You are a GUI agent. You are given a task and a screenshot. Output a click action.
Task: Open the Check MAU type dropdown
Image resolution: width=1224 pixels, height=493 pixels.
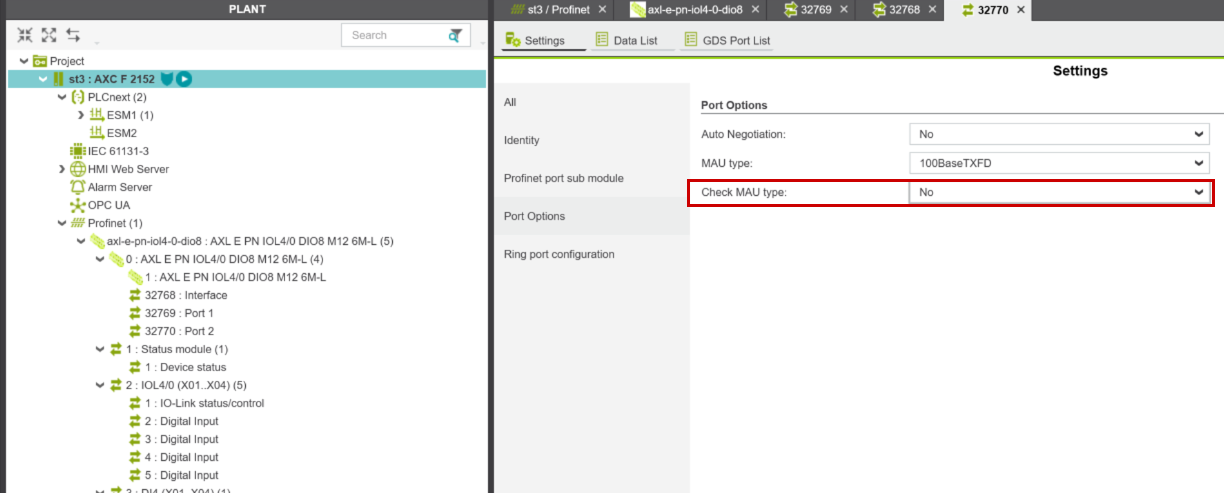click(1059, 192)
